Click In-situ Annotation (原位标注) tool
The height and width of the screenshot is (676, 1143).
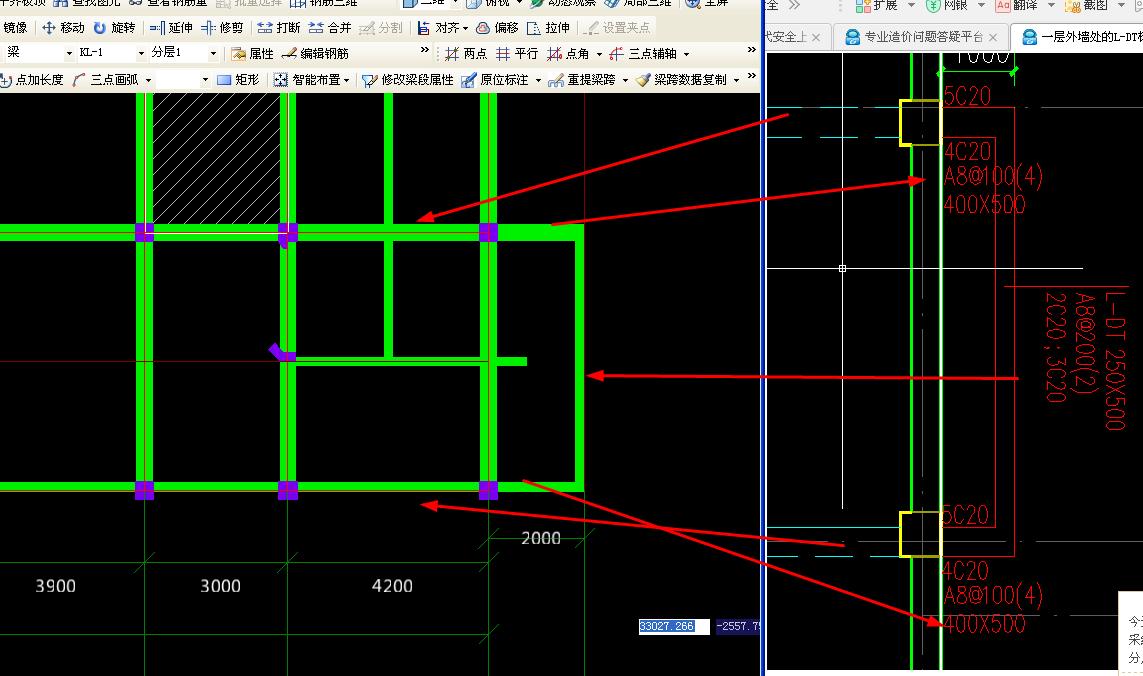tap(495, 79)
